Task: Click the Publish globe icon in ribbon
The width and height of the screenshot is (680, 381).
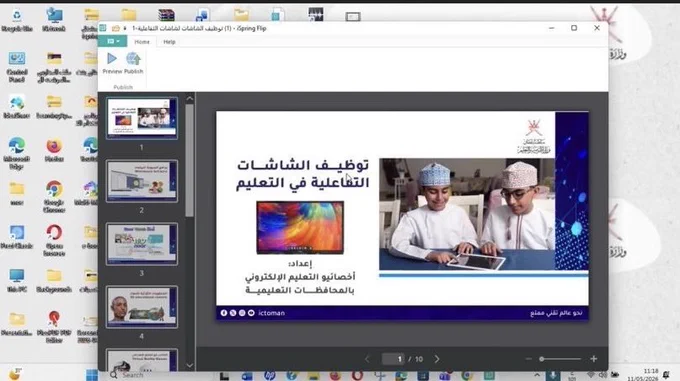Action: click(x=133, y=59)
